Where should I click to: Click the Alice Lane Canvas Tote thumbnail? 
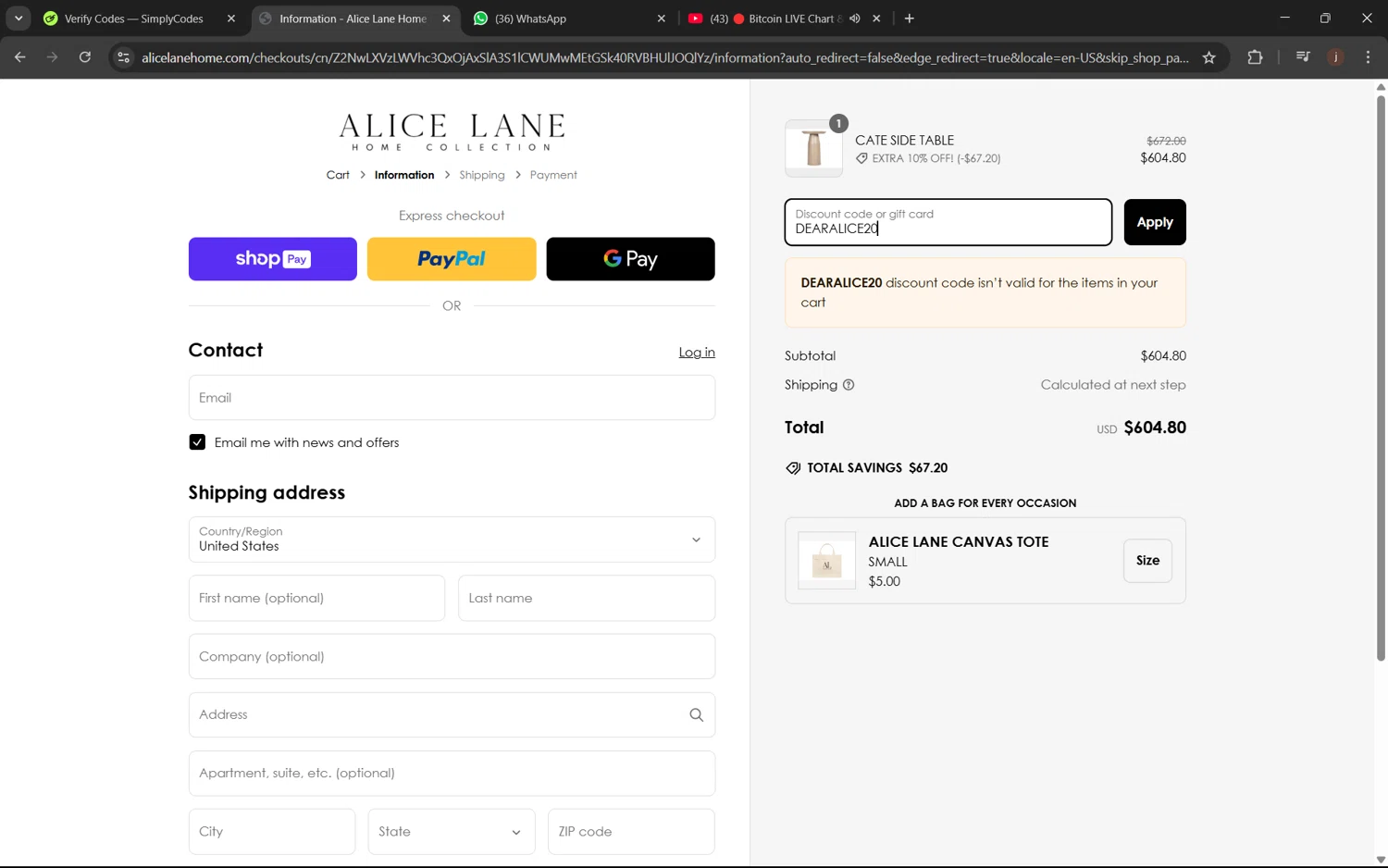pyautogui.click(x=826, y=561)
